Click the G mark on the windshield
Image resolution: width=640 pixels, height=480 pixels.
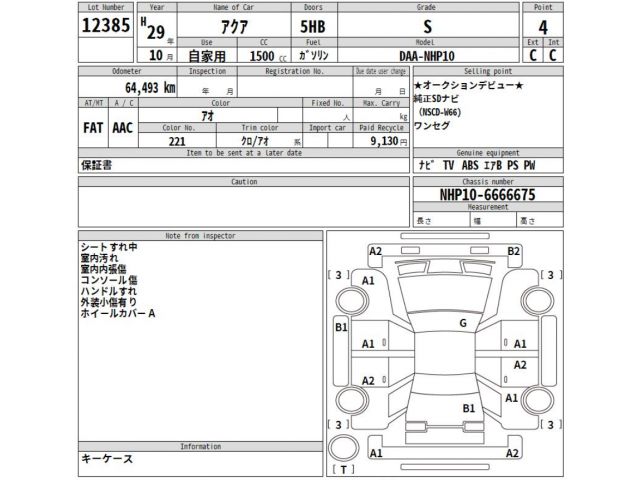coord(462,323)
